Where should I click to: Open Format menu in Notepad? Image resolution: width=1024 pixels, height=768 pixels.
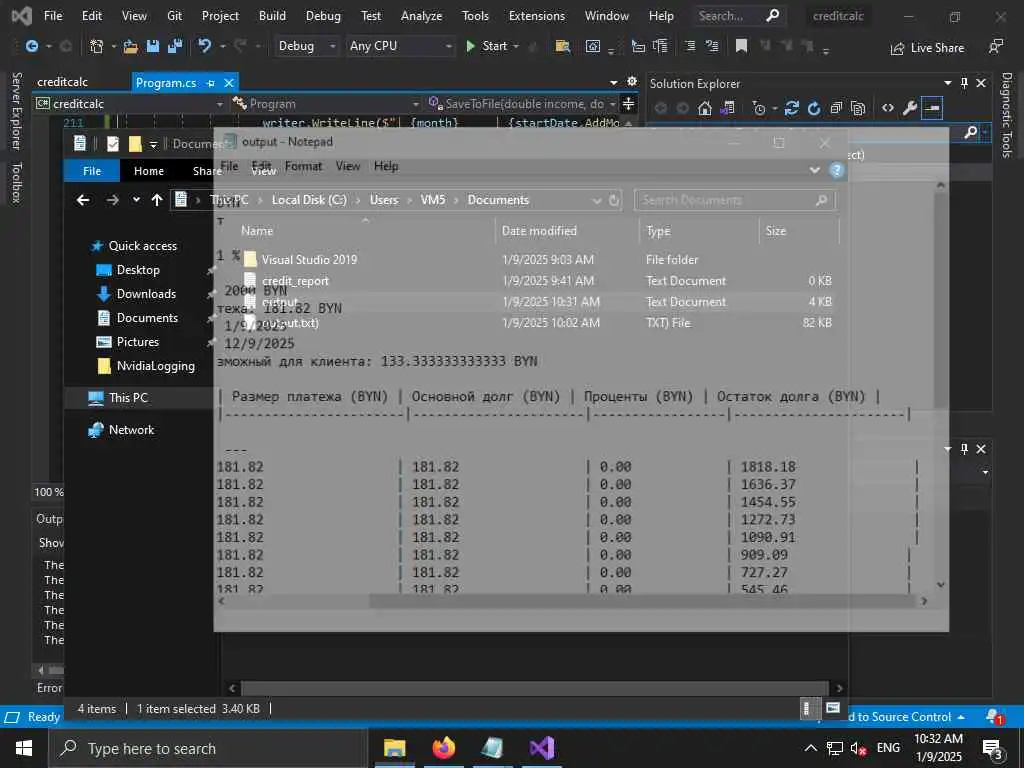[x=303, y=167]
